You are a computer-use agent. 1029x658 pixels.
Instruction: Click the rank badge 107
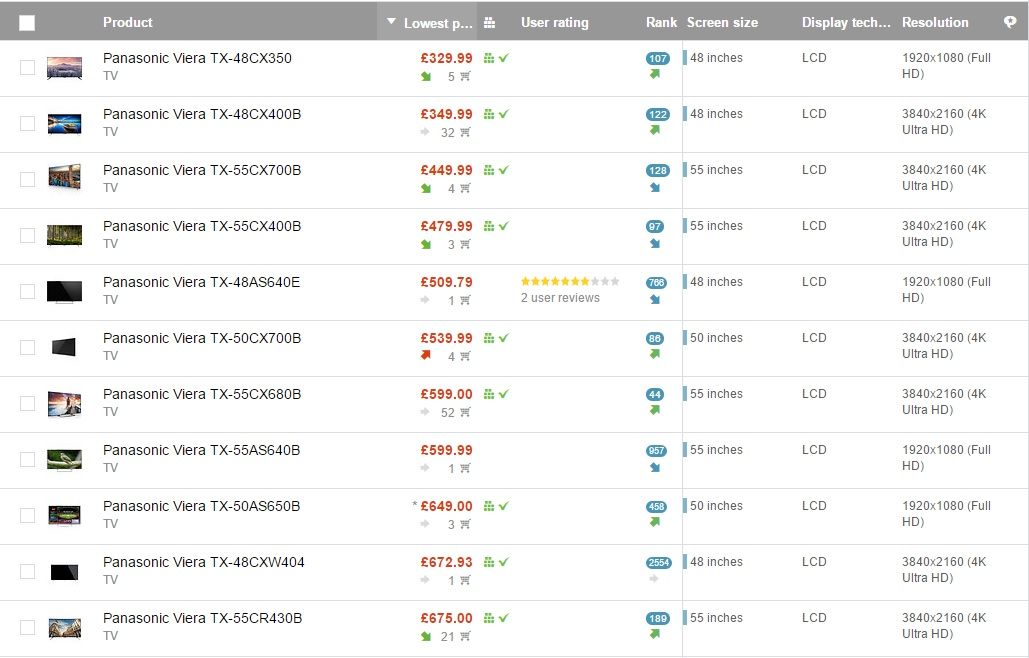657,58
